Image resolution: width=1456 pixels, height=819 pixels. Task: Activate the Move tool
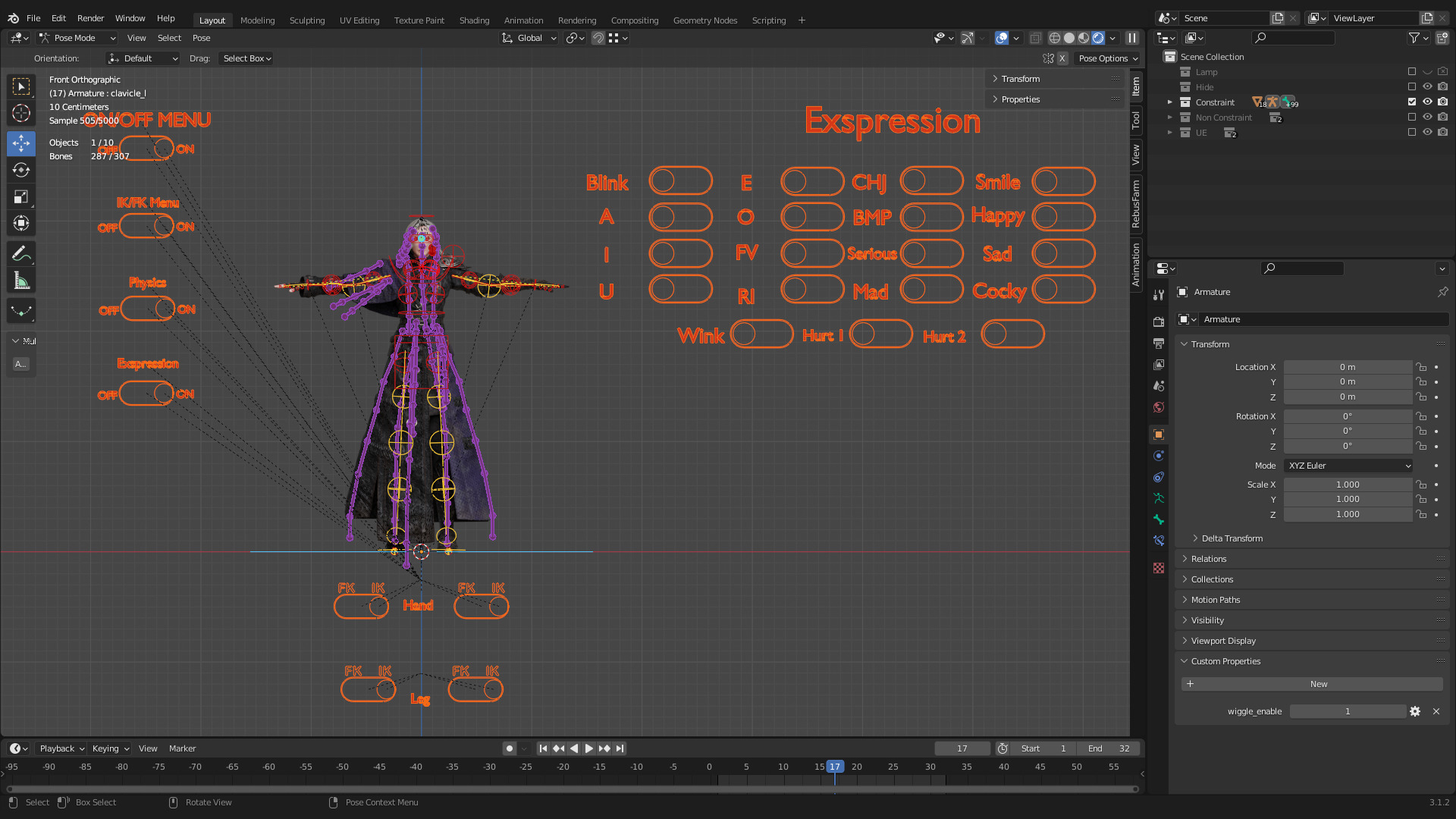tap(21, 143)
